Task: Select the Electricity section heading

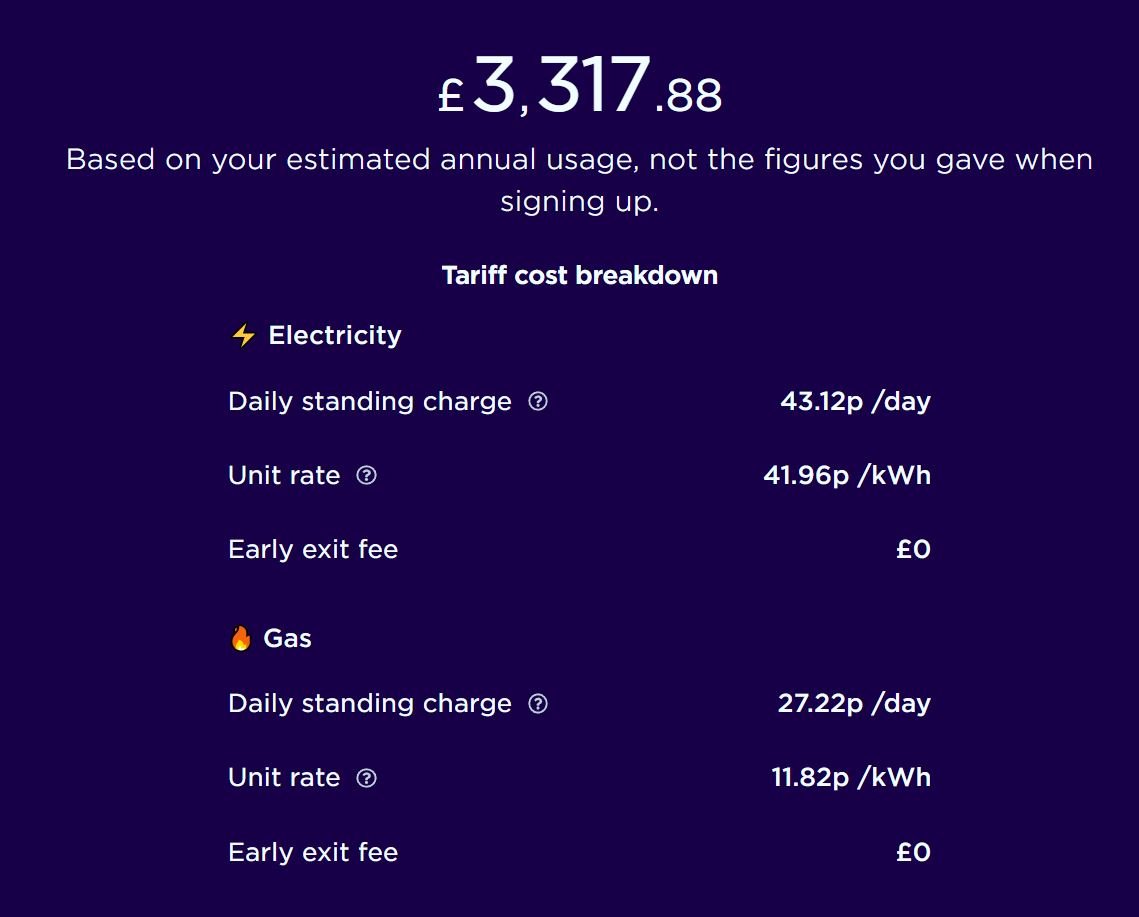Action: click(x=335, y=335)
